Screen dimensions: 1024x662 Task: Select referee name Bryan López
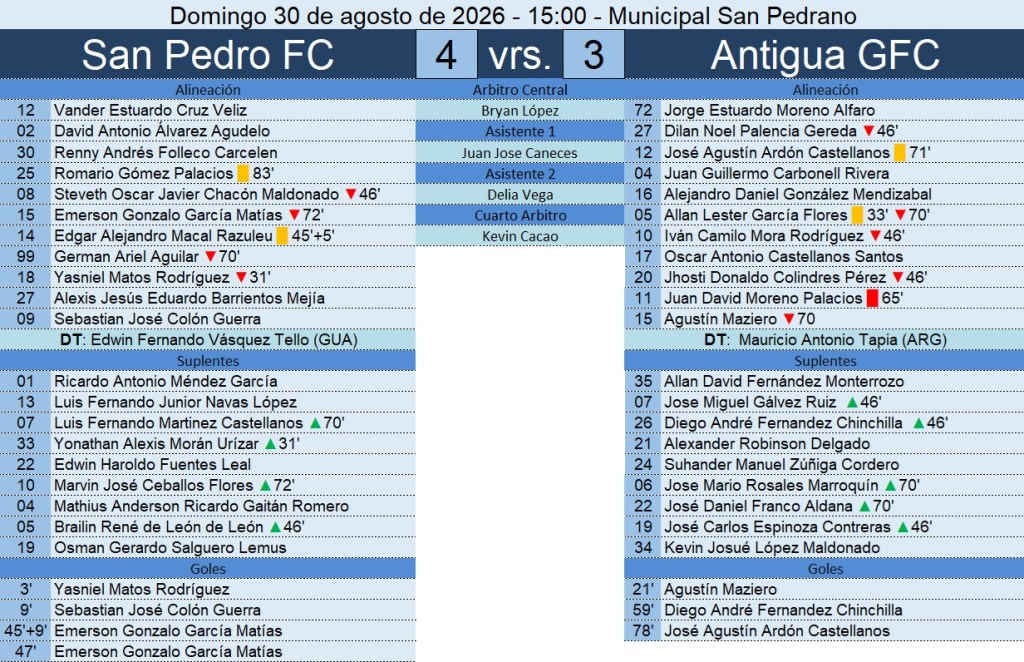tap(520, 110)
